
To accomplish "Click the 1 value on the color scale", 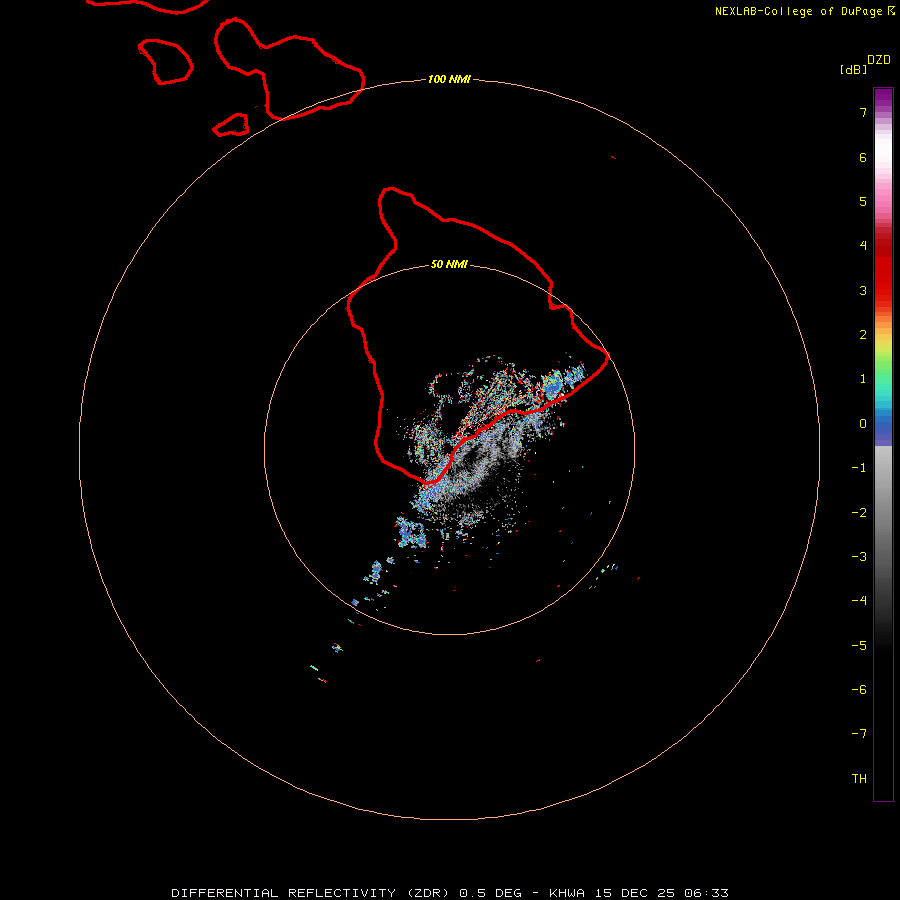I will click(863, 379).
